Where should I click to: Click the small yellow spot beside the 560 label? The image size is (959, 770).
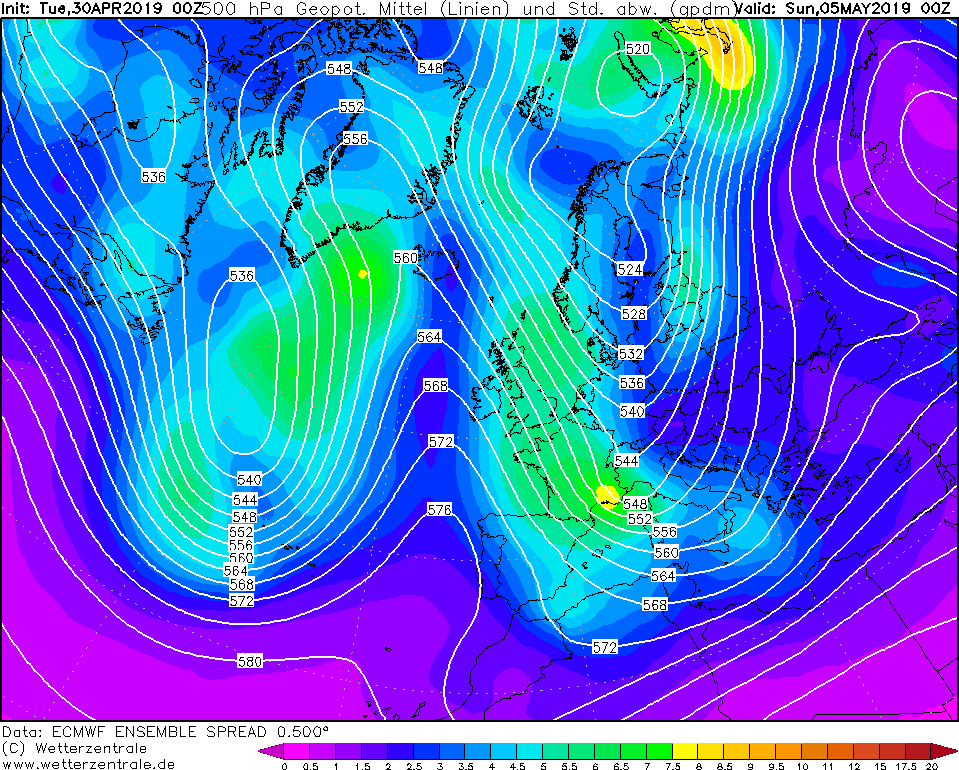[362, 273]
